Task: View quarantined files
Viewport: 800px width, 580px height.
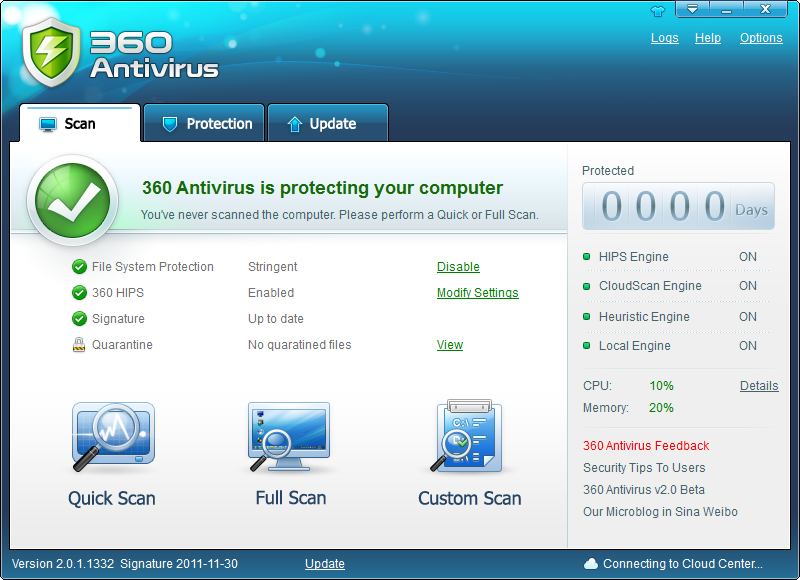Action: pyautogui.click(x=449, y=345)
